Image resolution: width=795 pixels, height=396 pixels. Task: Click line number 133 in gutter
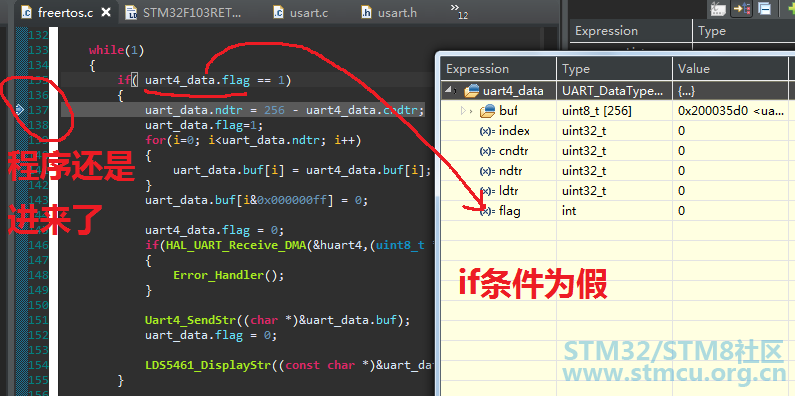click(x=38, y=50)
